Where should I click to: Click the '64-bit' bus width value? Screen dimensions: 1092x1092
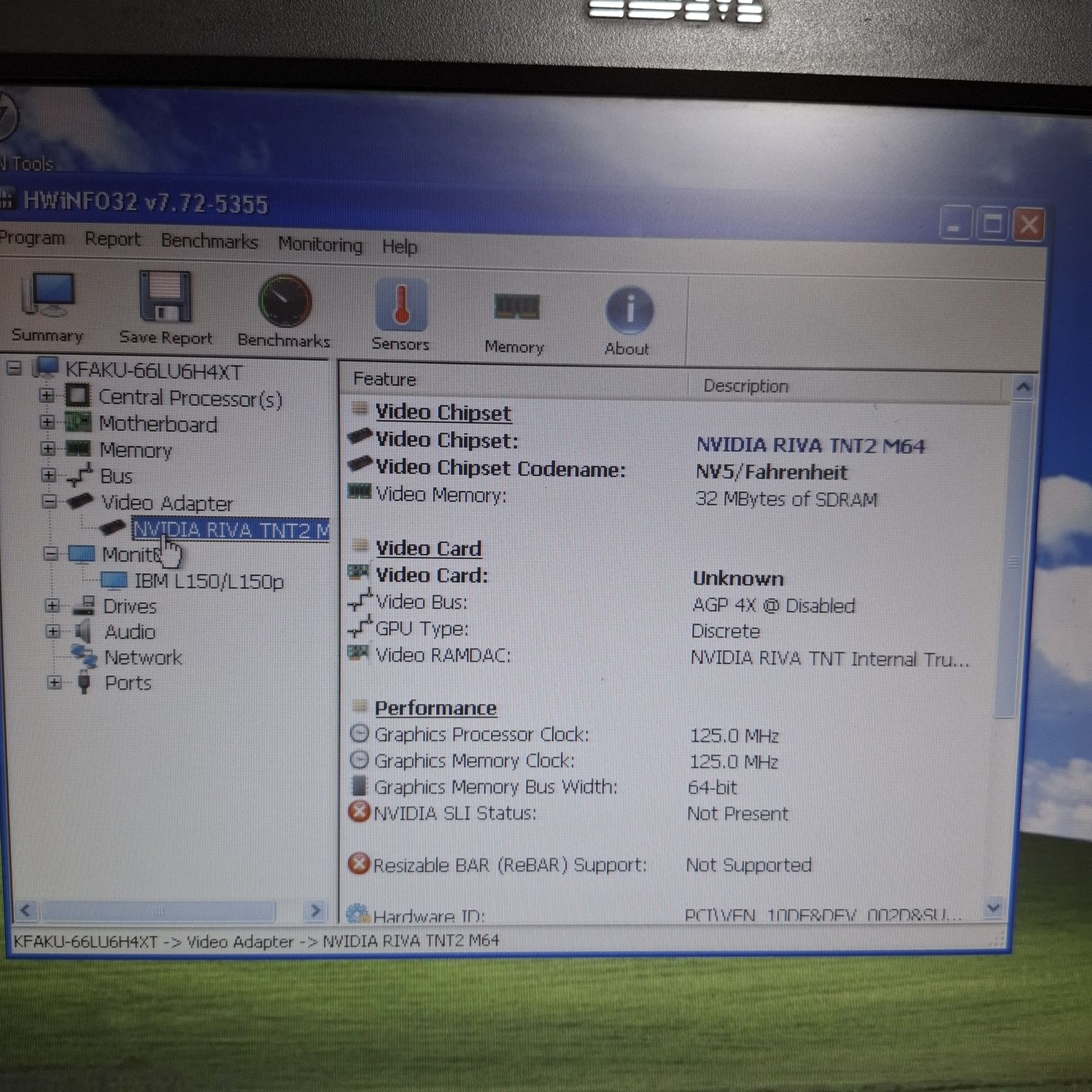pos(712,788)
